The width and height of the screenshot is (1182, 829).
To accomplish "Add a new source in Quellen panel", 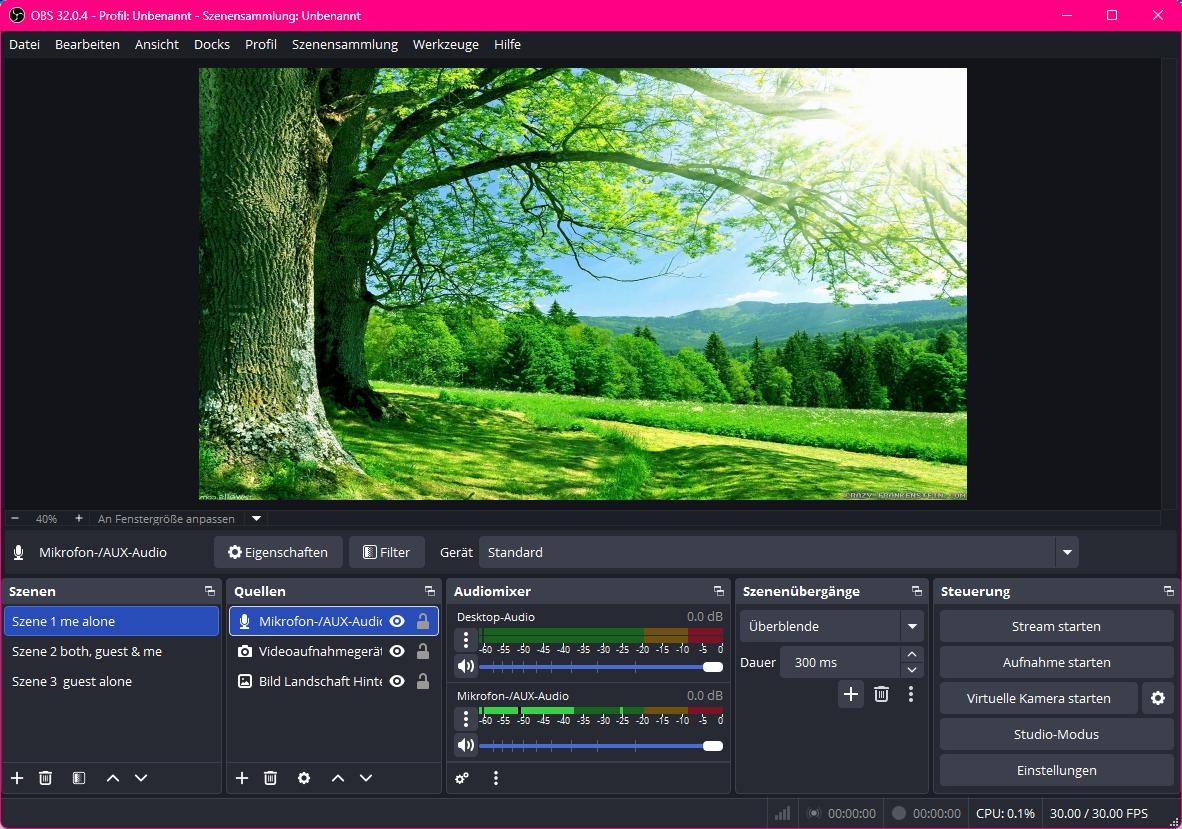I will [x=241, y=778].
